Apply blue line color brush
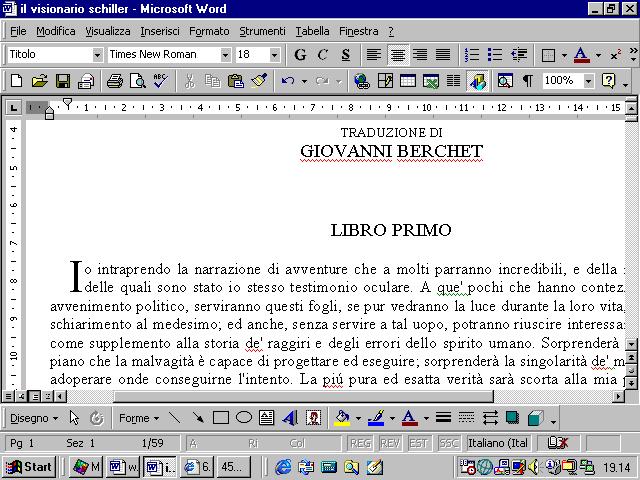This screenshot has width=640, height=480. [376, 418]
